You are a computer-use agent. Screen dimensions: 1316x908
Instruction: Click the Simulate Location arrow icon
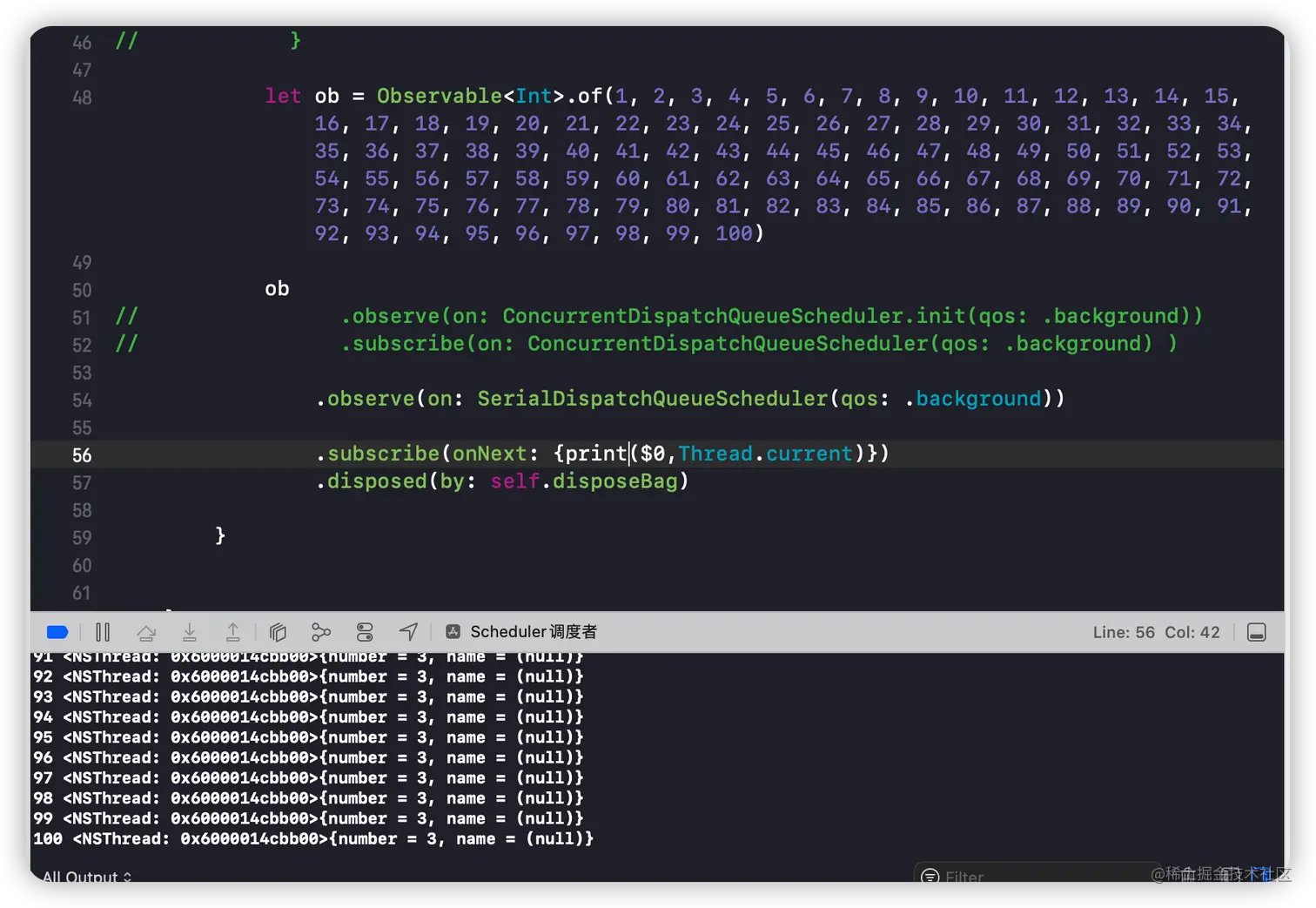(408, 632)
